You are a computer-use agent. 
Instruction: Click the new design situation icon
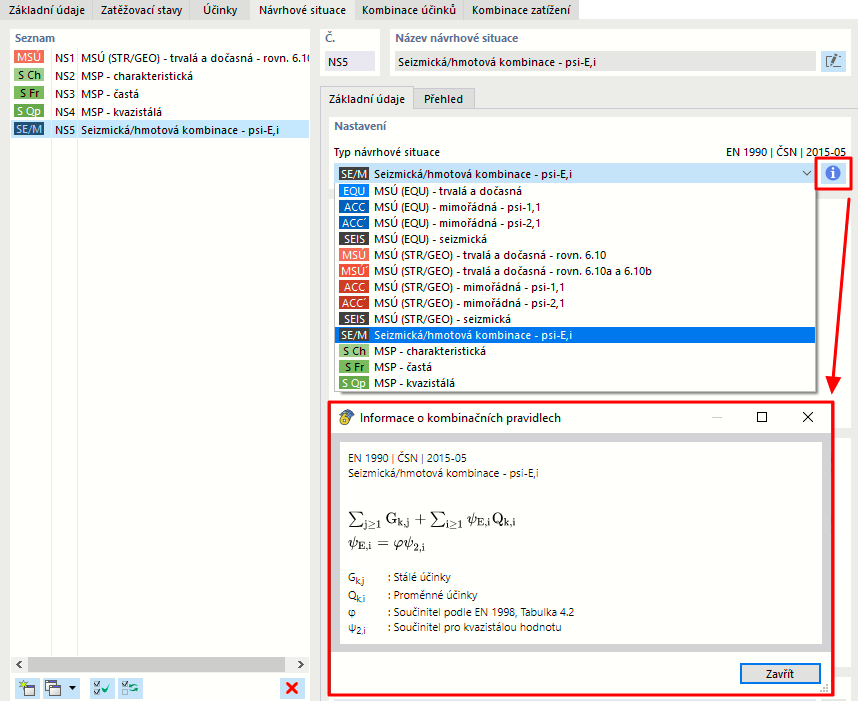pyautogui.click(x=27, y=688)
